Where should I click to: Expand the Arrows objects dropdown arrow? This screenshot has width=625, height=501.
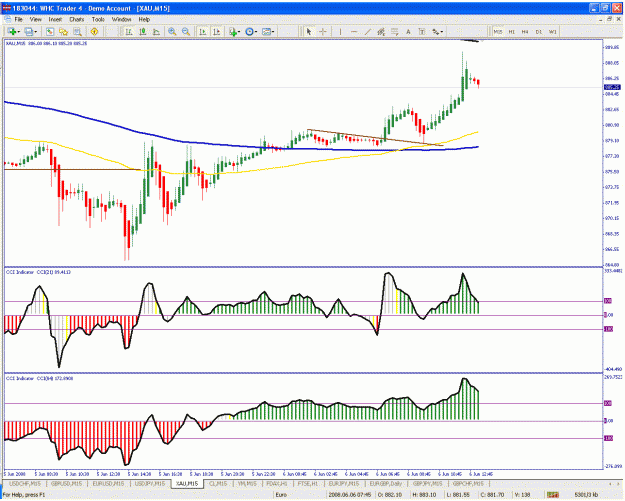(x=442, y=32)
